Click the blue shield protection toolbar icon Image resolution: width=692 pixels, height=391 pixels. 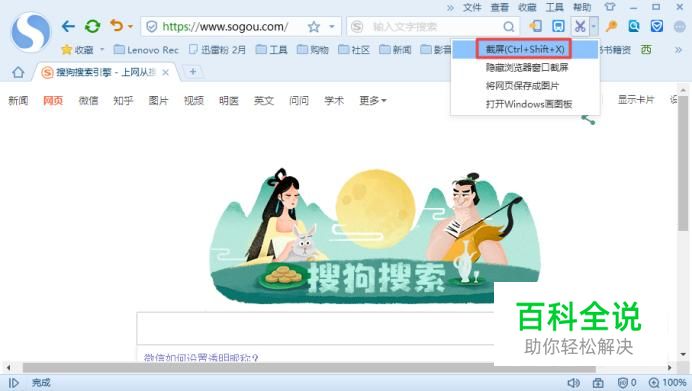(x=657, y=26)
